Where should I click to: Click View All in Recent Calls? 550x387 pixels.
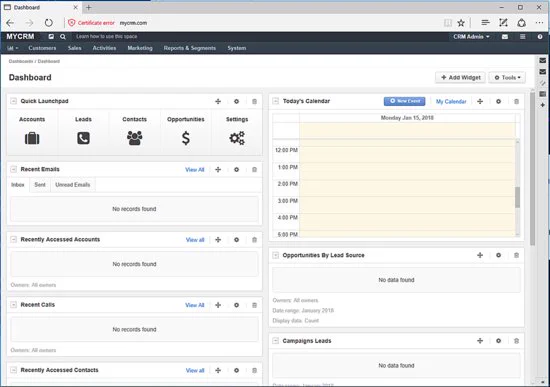point(195,305)
